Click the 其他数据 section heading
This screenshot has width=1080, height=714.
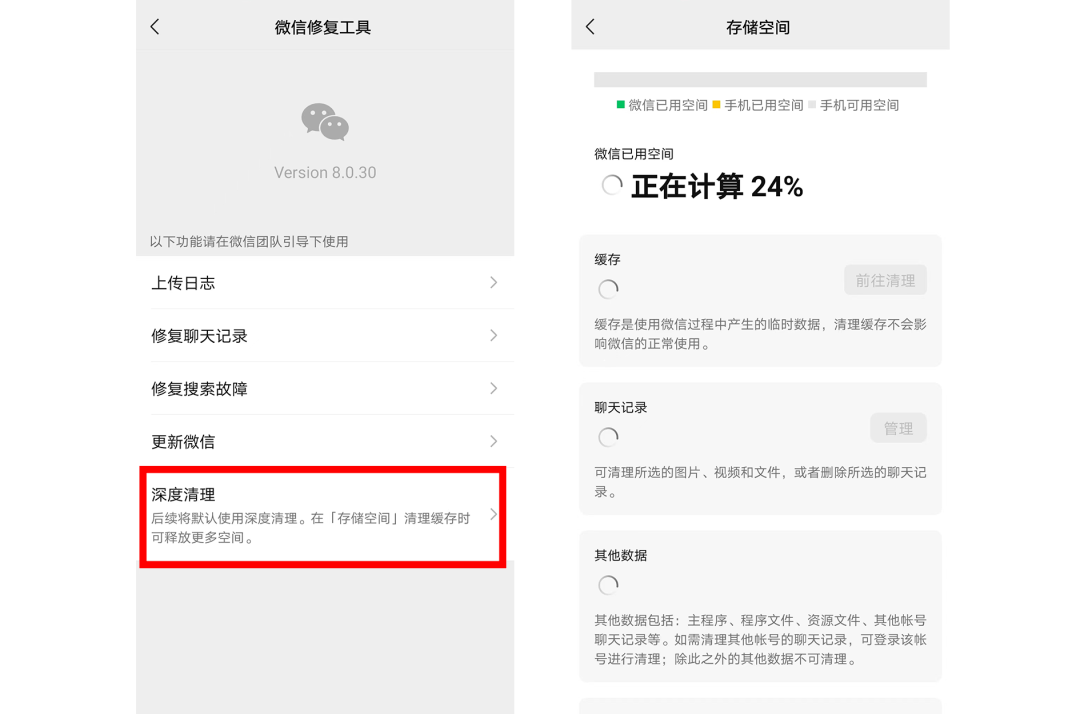pyautogui.click(x=621, y=556)
